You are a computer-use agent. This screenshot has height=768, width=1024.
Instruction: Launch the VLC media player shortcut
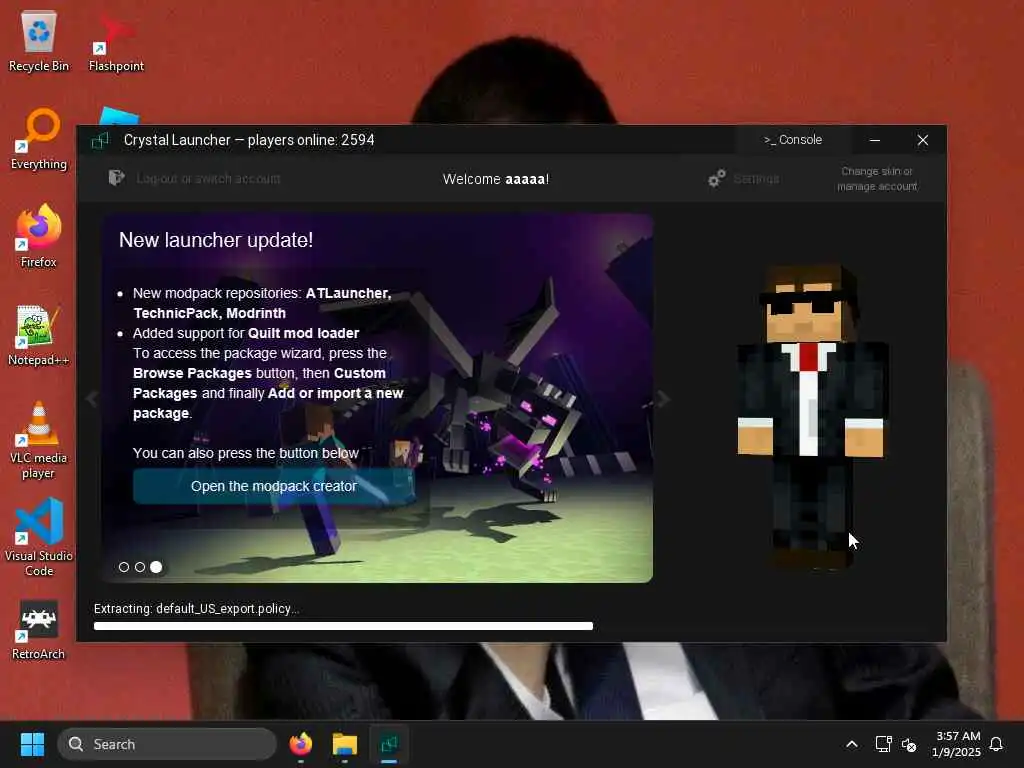(39, 441)
